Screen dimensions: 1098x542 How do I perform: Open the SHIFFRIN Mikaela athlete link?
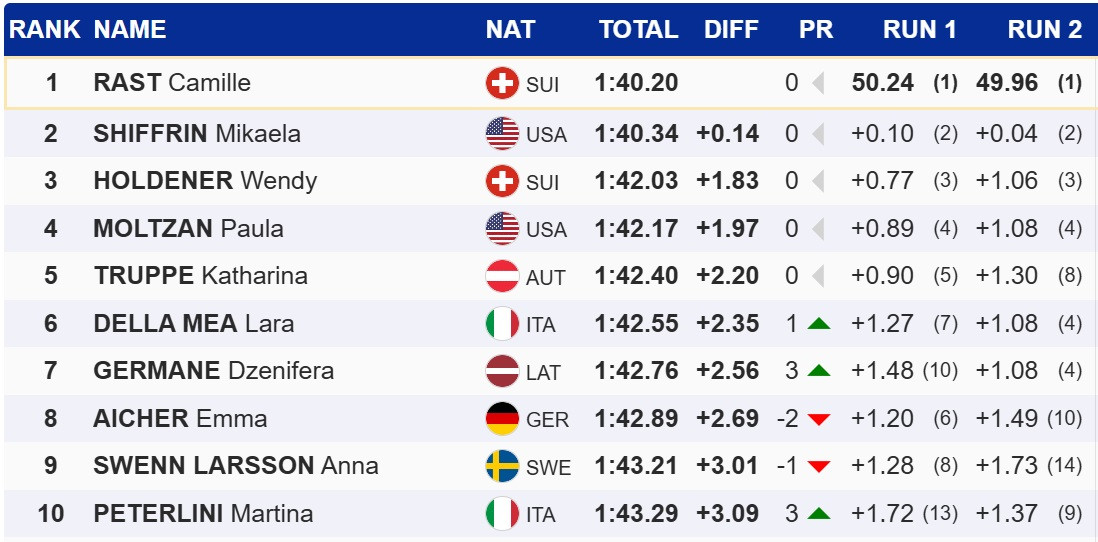point(196,133)
